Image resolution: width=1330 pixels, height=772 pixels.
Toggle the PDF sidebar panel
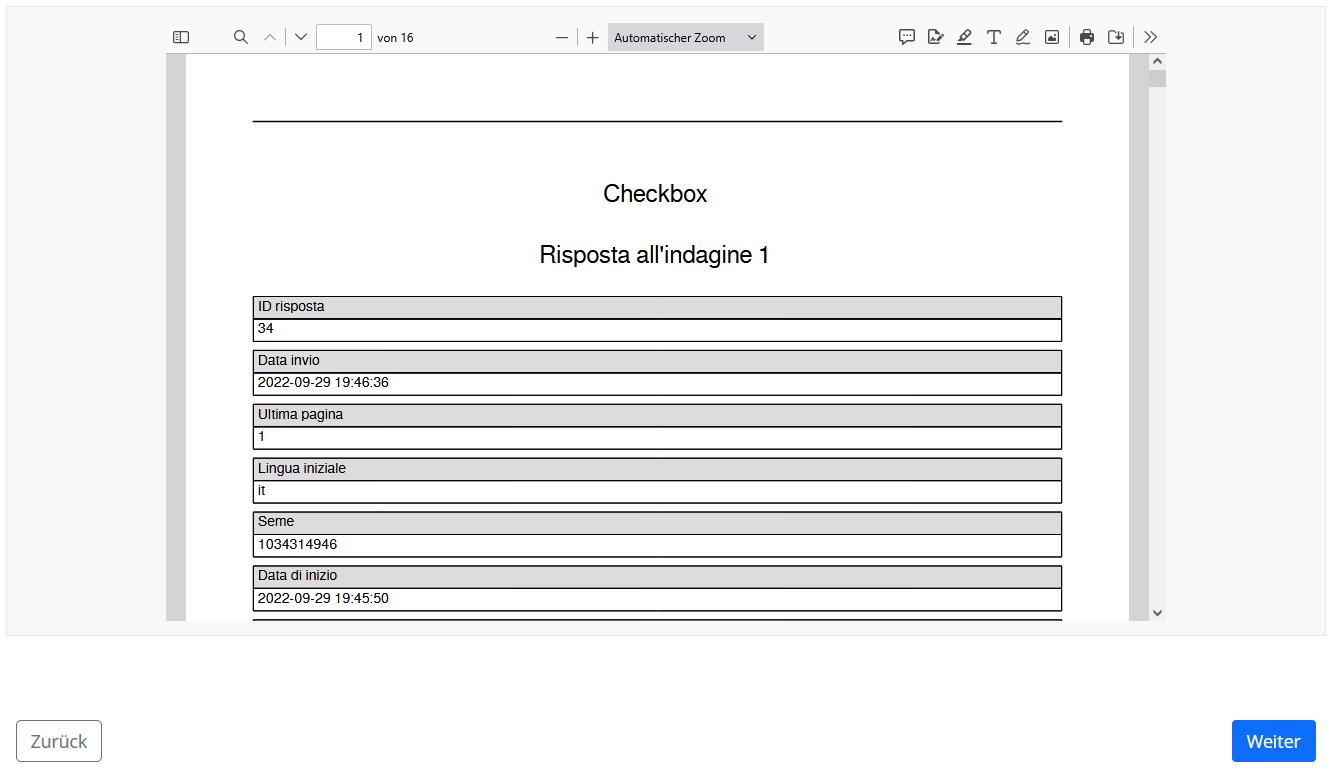click(181, 37)
